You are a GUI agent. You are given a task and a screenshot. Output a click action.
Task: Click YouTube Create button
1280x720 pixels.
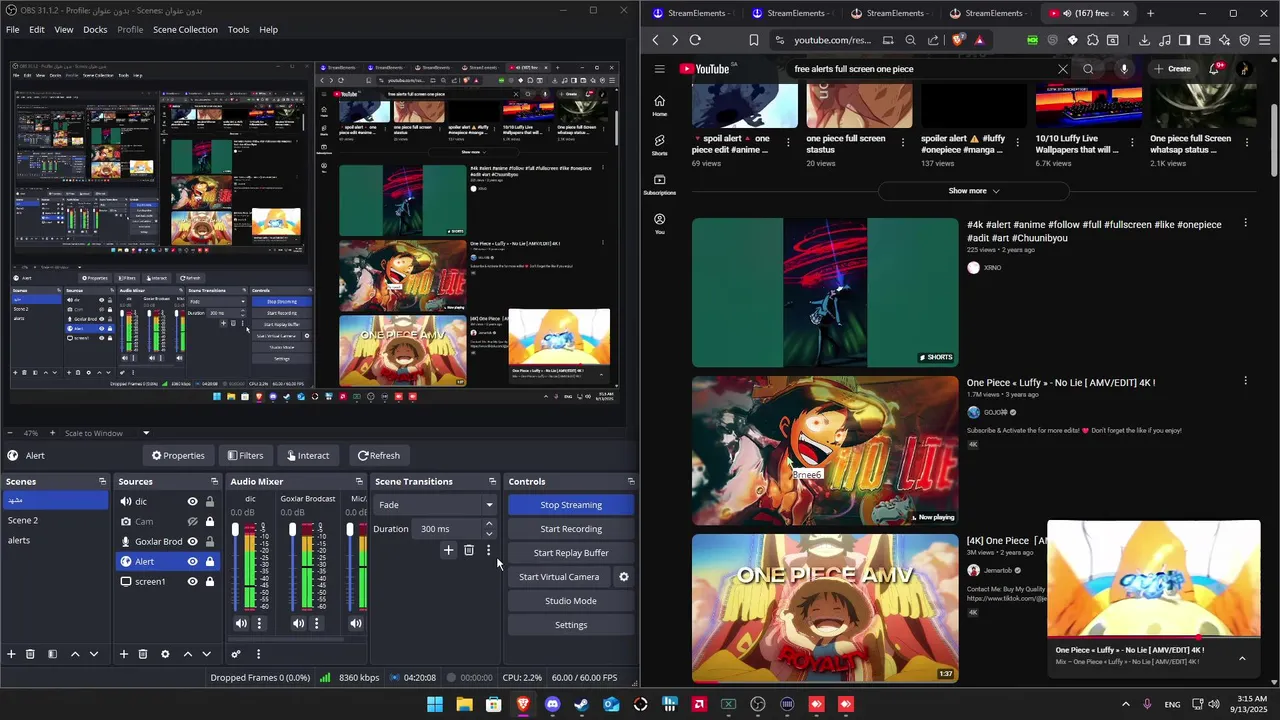(x=1172, y=69)
